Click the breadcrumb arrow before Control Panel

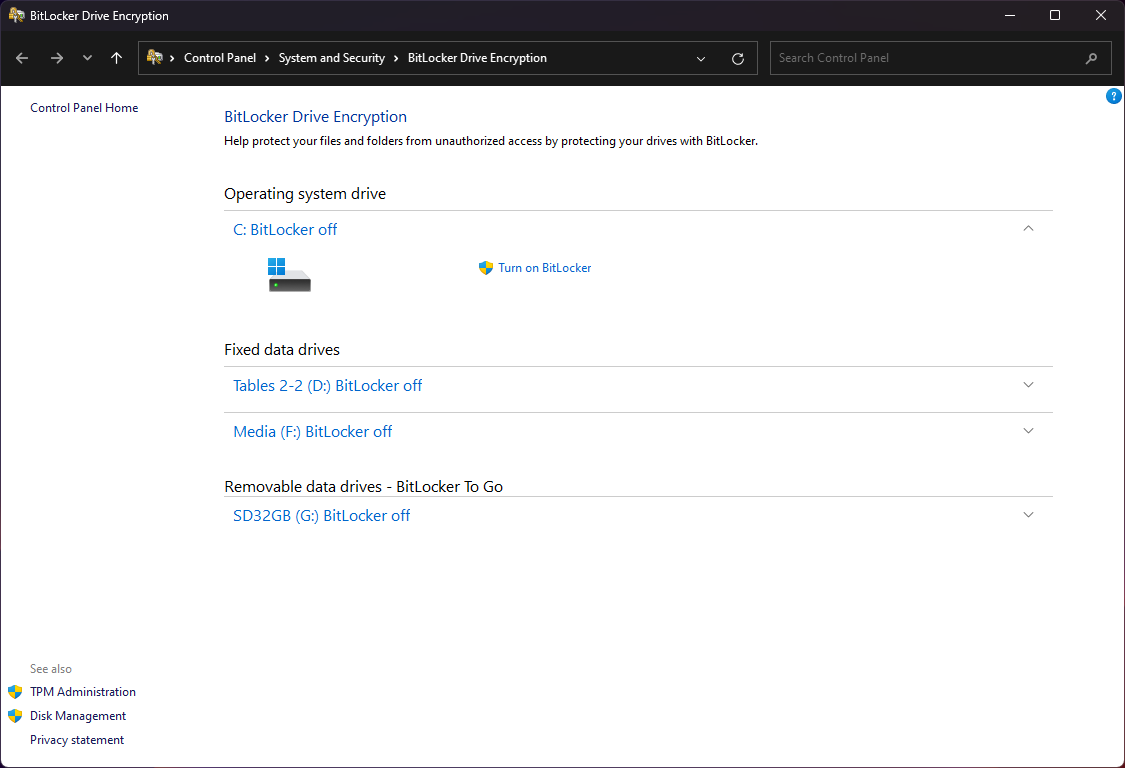click(172, 59)
